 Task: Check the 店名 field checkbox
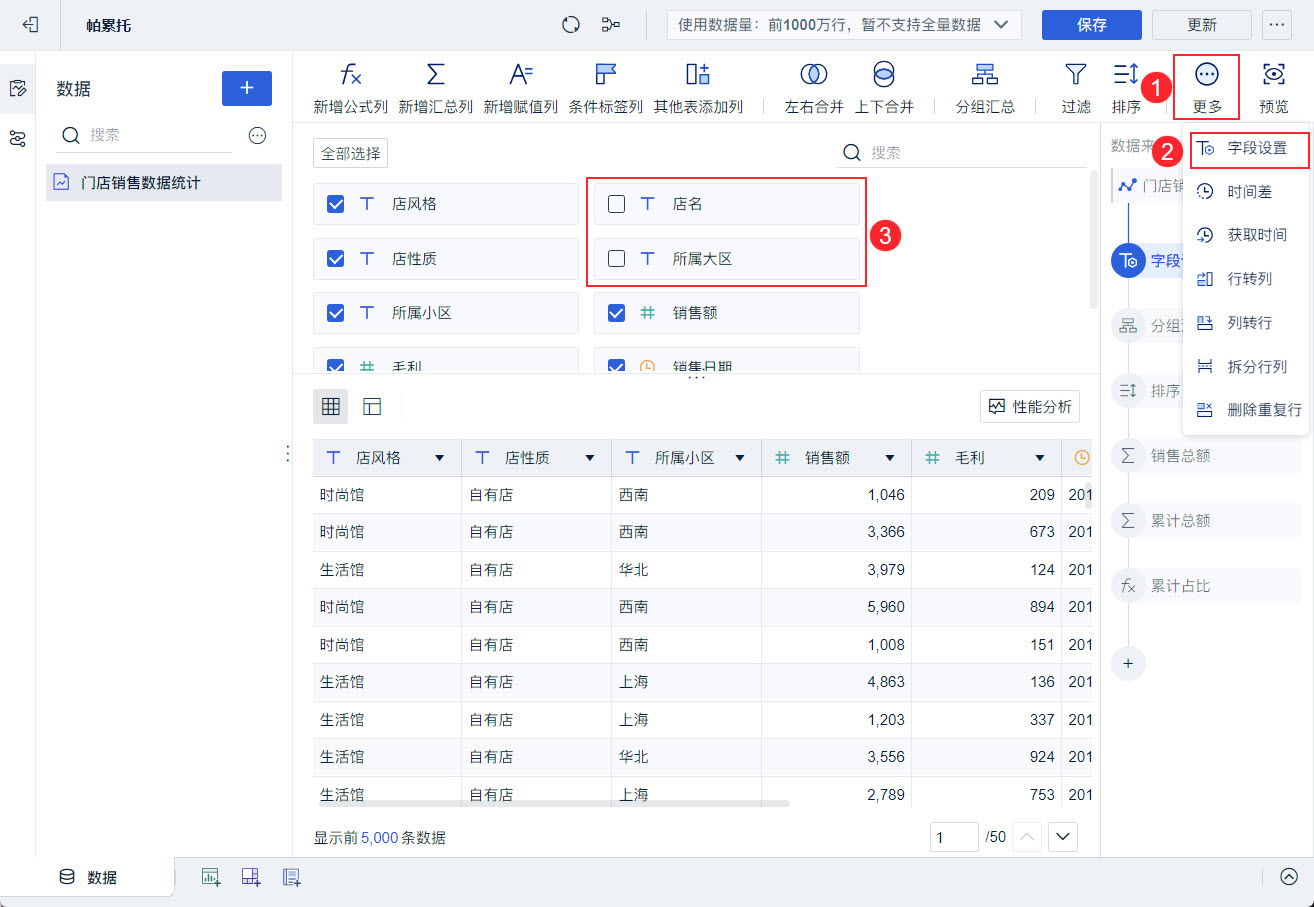pos(617,204)
